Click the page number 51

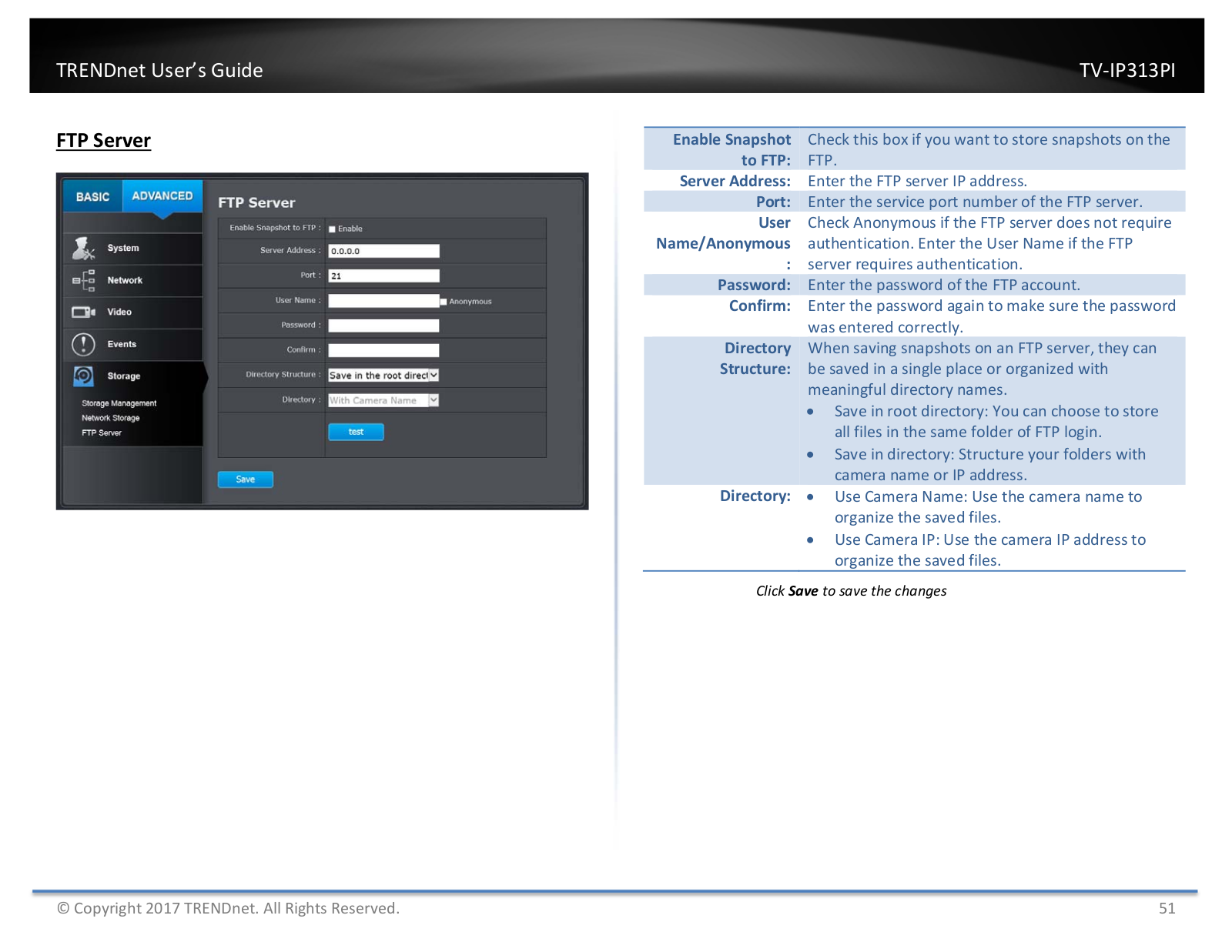point(1167,908)
